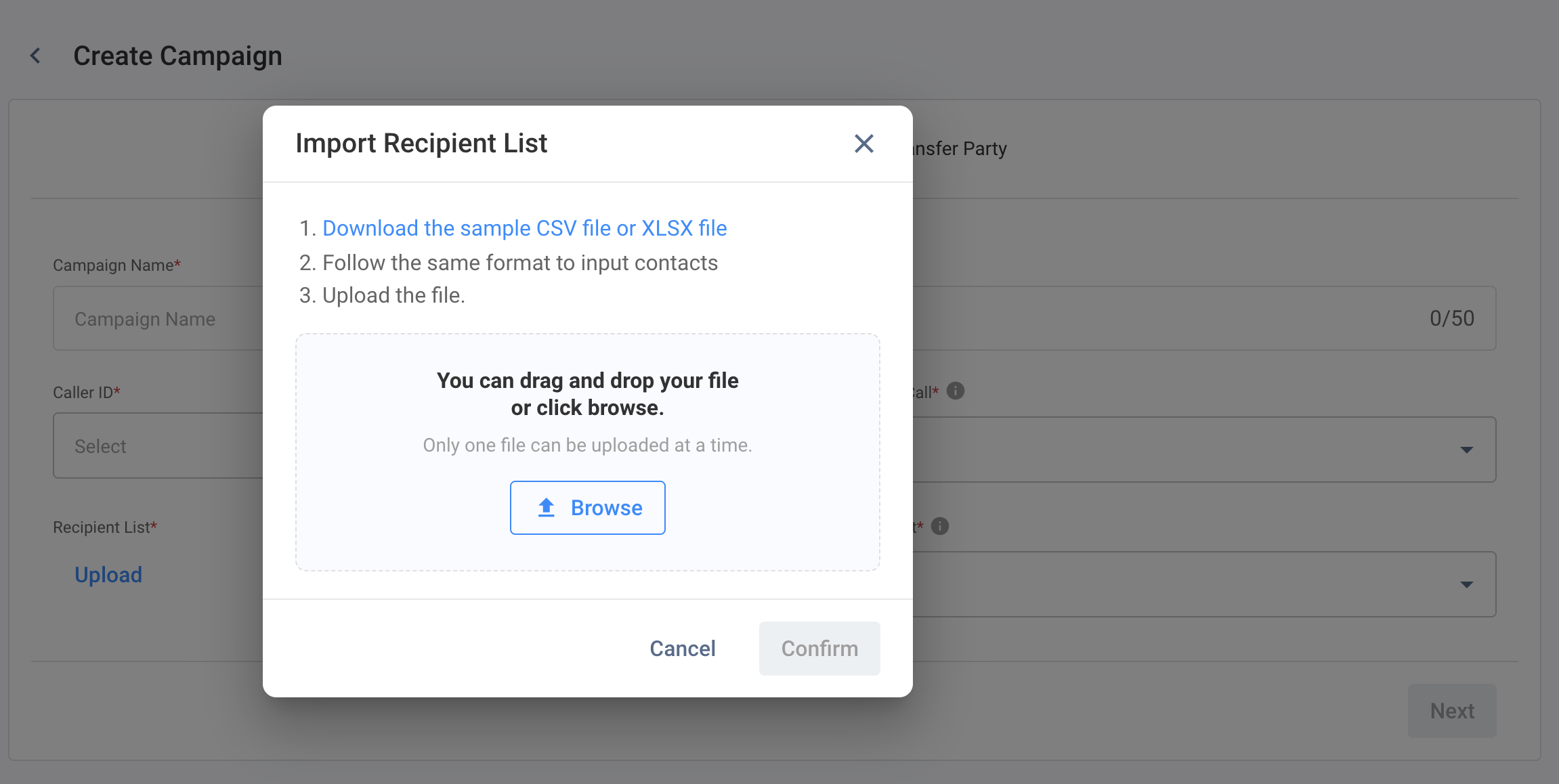1559x784 pixels.
Task: Click the info icon next to Call field
Action: point(955,391)
